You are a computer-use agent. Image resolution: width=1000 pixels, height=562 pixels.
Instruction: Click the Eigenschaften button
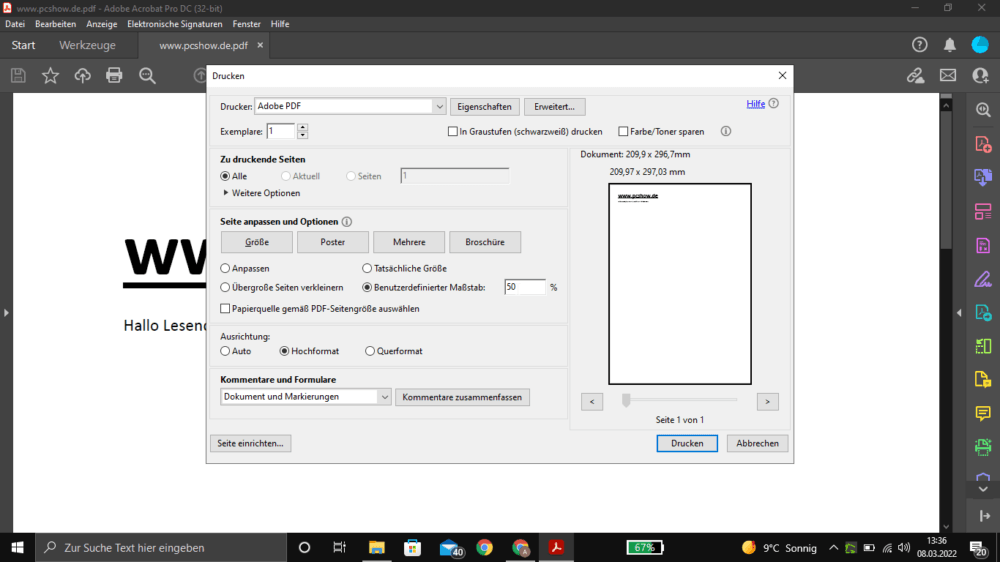pyautogui.click(x=484, y=107)
